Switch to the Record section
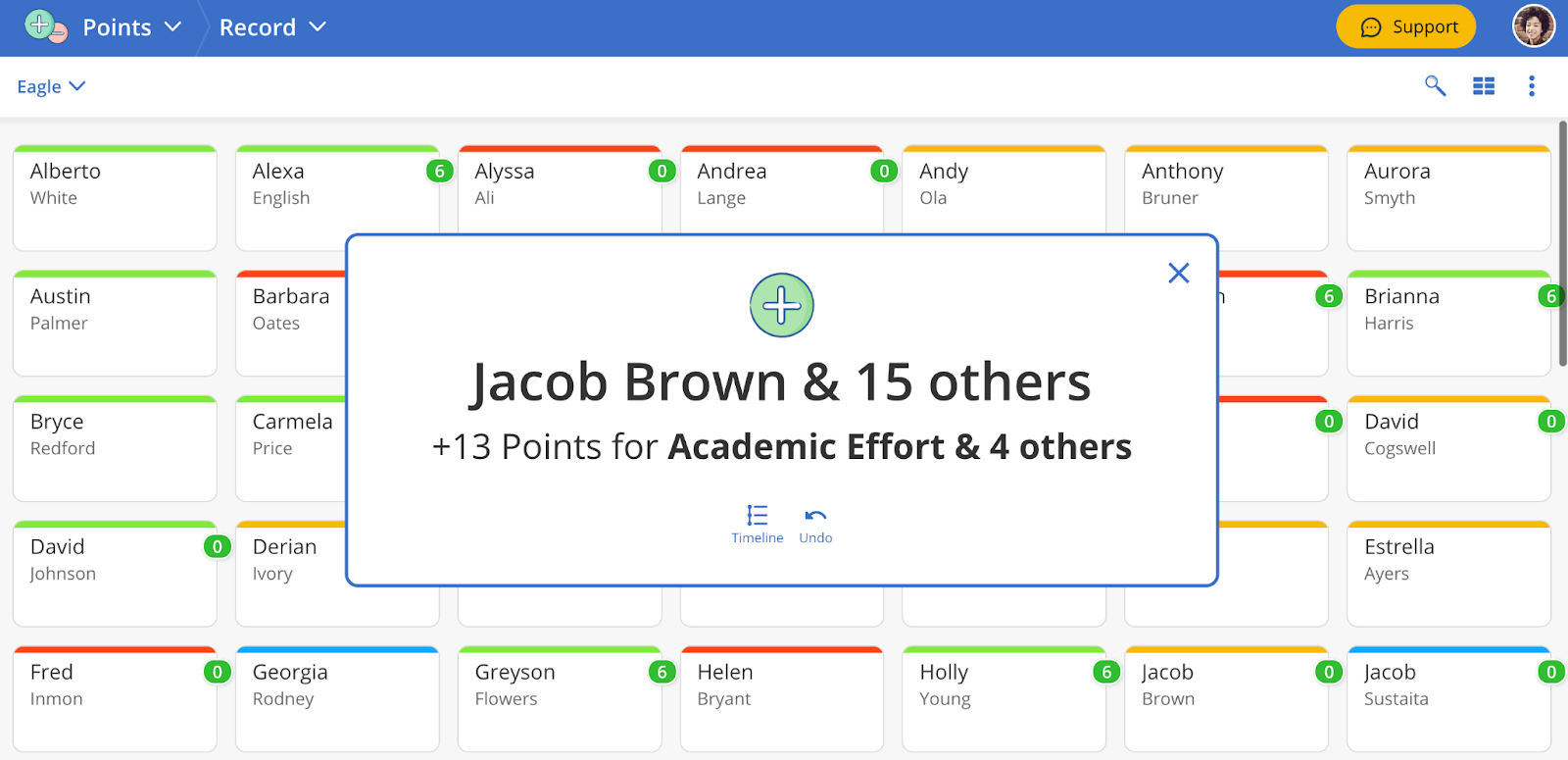This screenshot has width=1568, height=760. pos(258,26)
